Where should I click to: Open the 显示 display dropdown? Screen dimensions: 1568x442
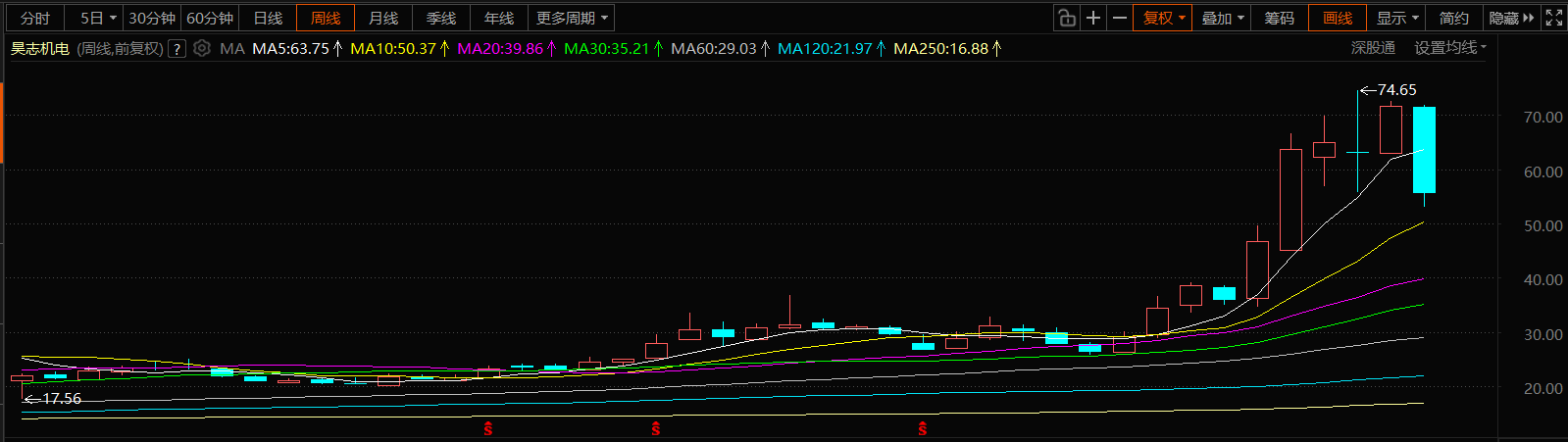(1397, 18)
